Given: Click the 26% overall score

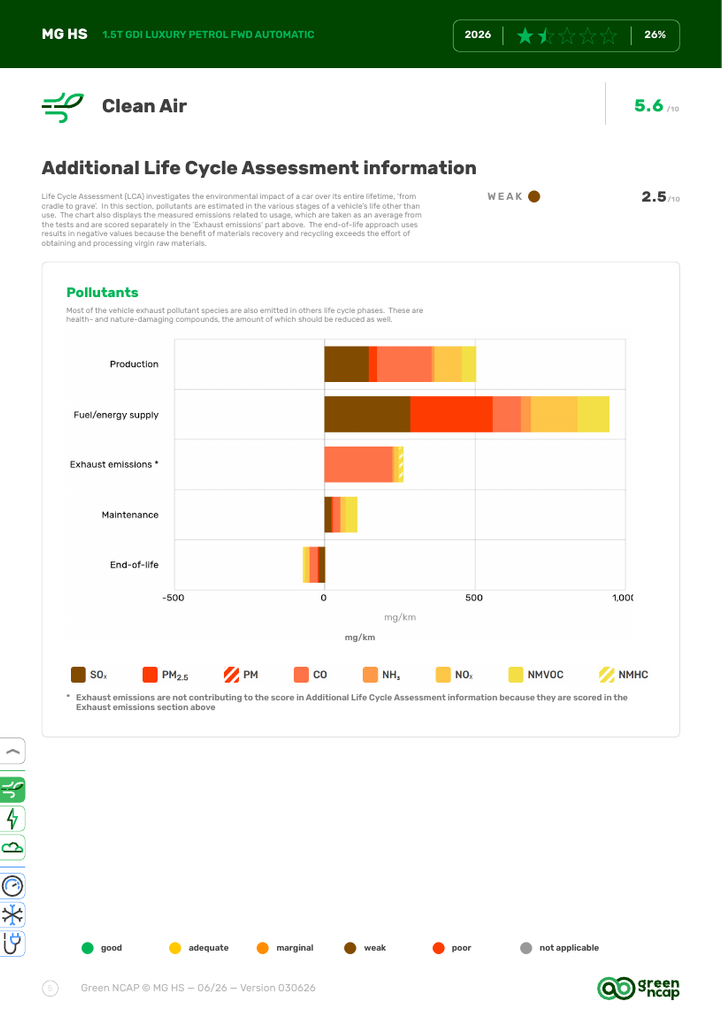Looking at the screenshot, I should pyautogui.click(x=655, y=35).
